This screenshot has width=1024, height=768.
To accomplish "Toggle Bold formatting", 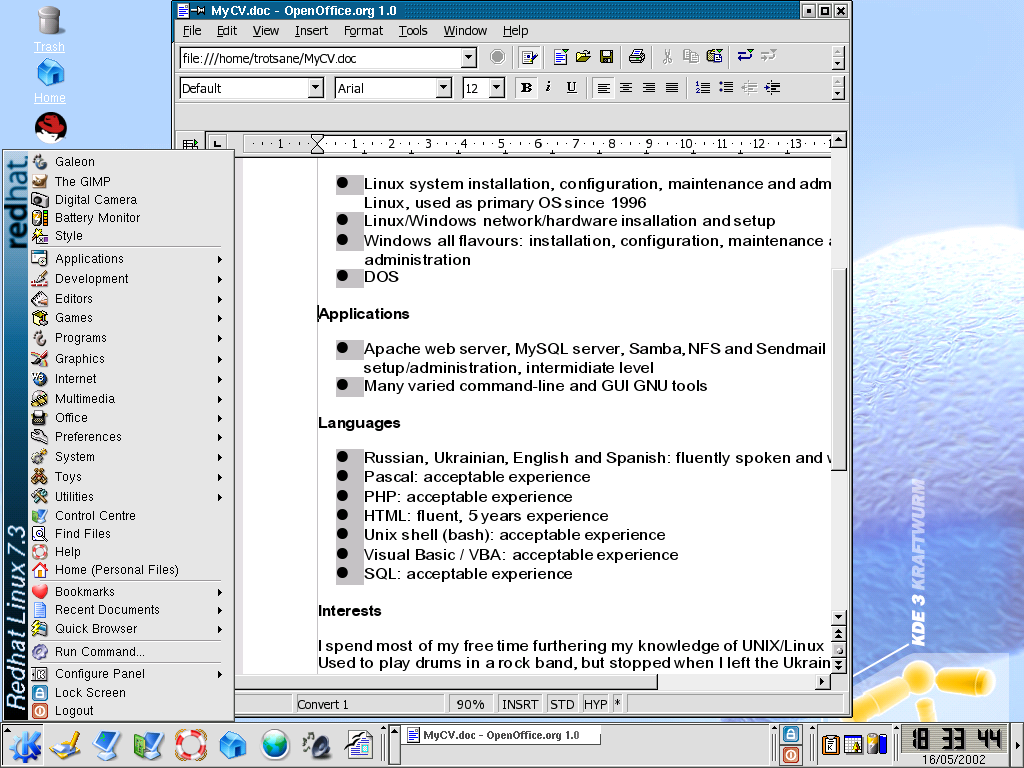I will click(526, 88).
